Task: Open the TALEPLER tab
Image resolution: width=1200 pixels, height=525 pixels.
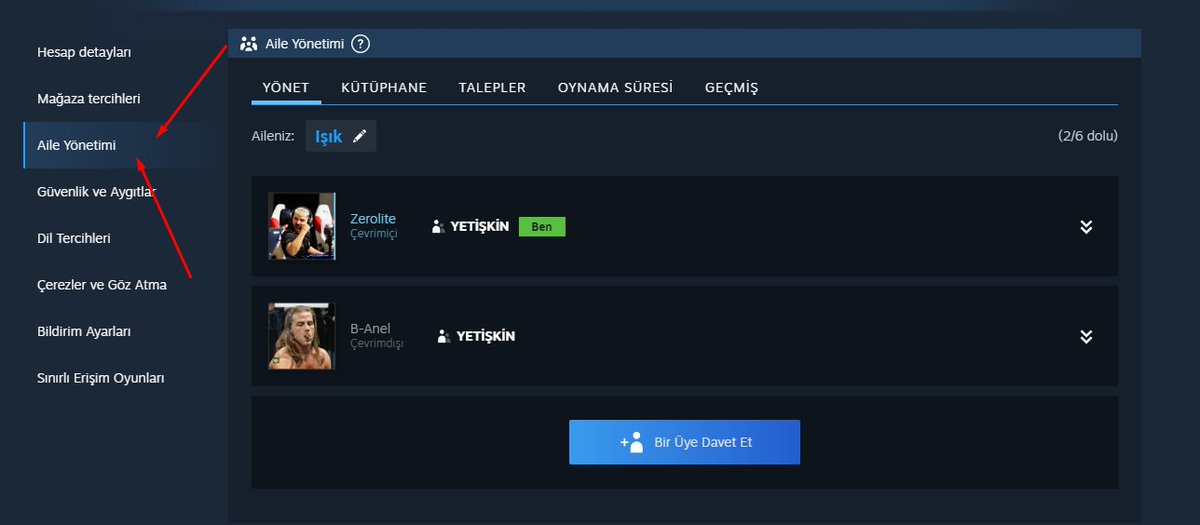Action: click(x=492, y=88)
